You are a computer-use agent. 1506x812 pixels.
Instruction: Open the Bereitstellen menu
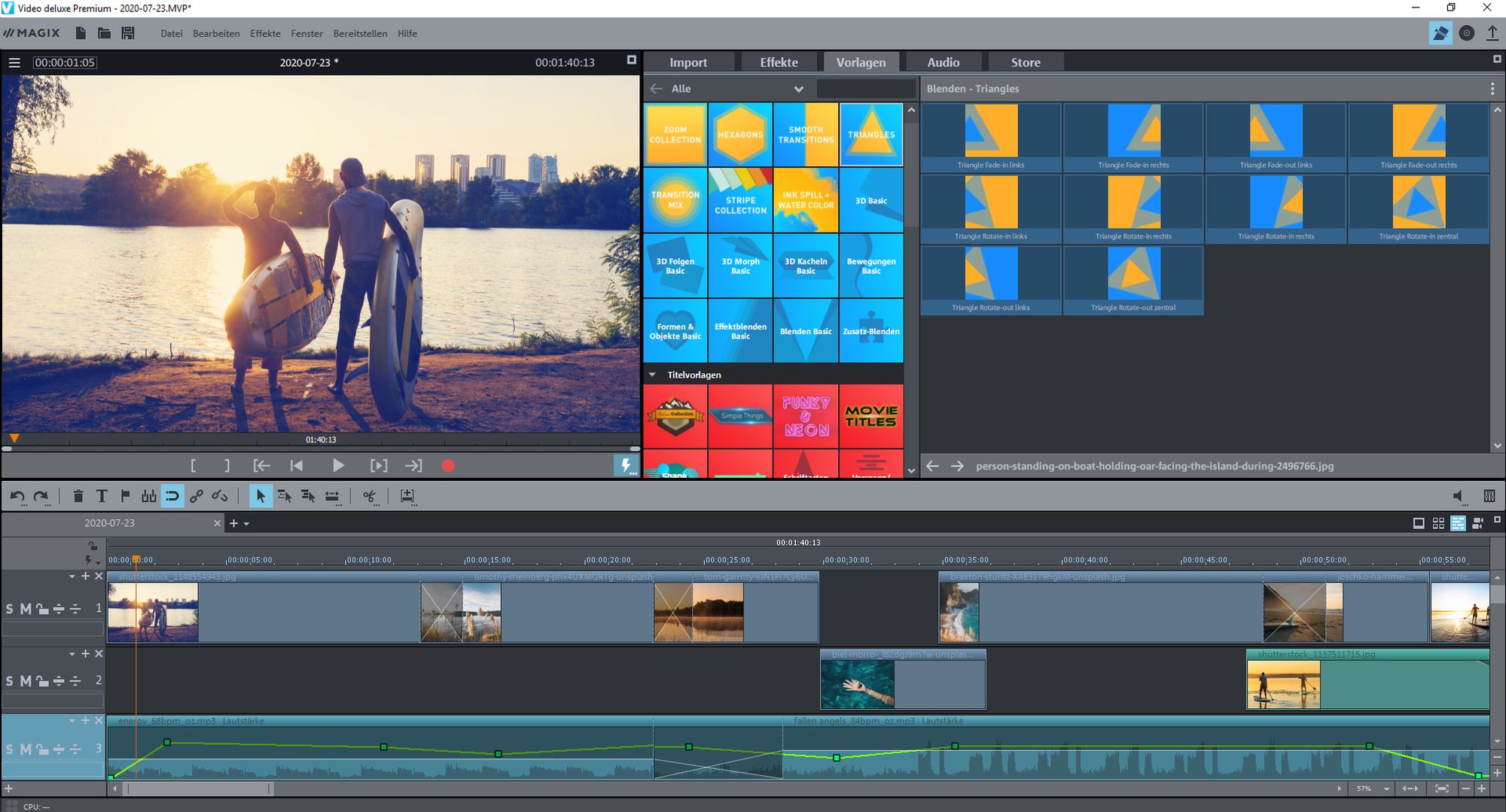coord(360,33)
